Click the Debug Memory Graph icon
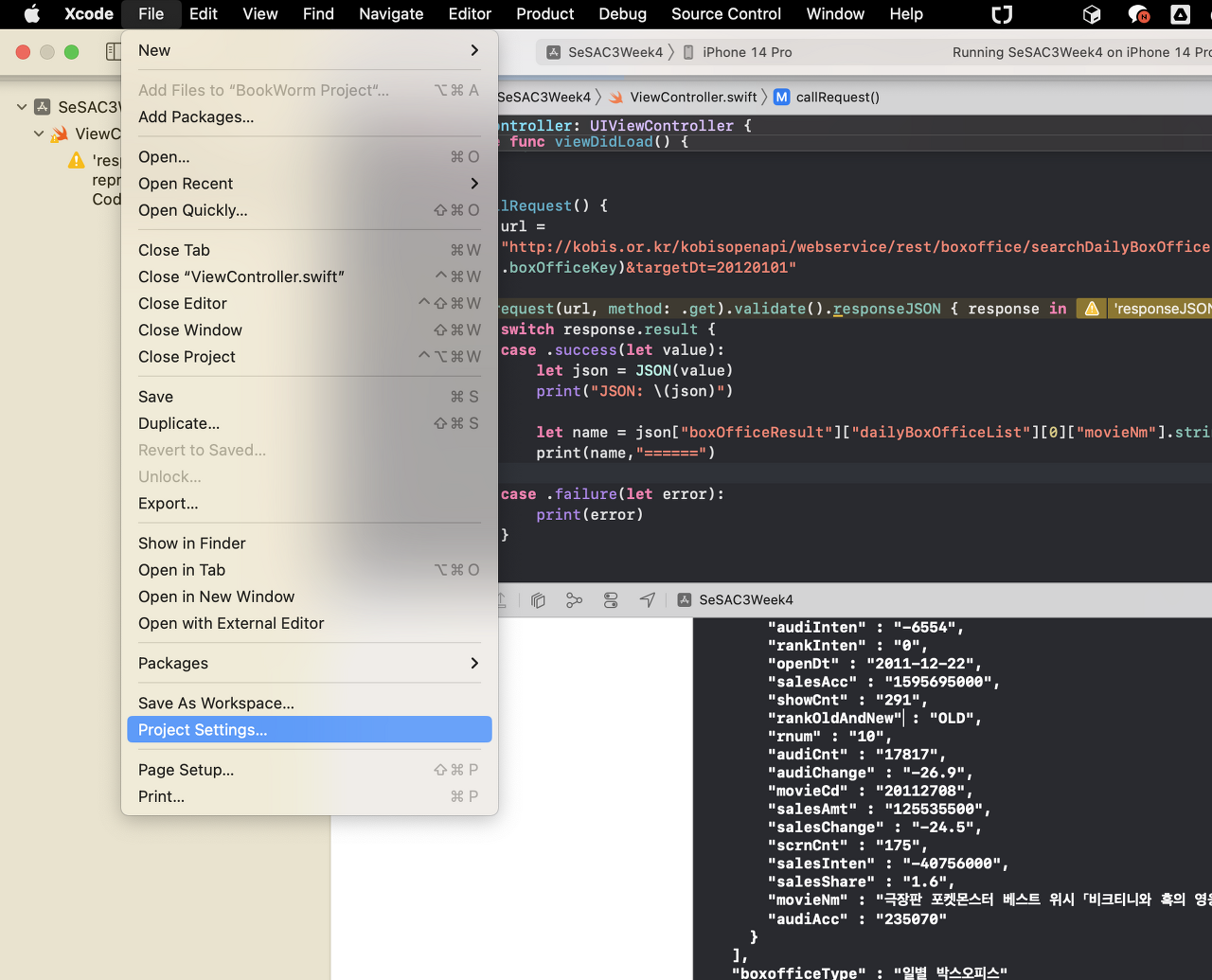 (574, 600)
